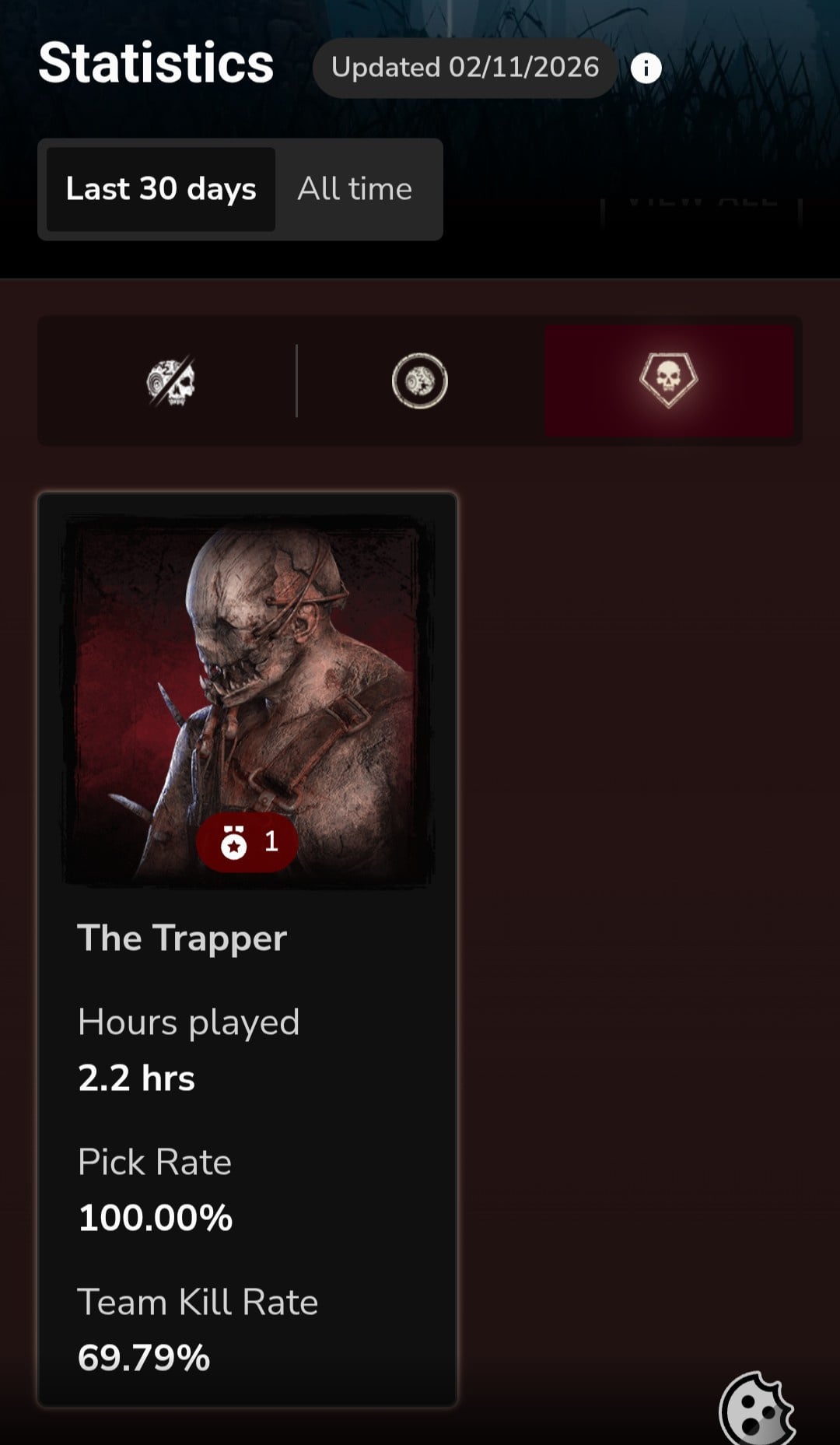
Task: Click the prestige medal icon on Trapper card
Action: (x=234, y=842)
